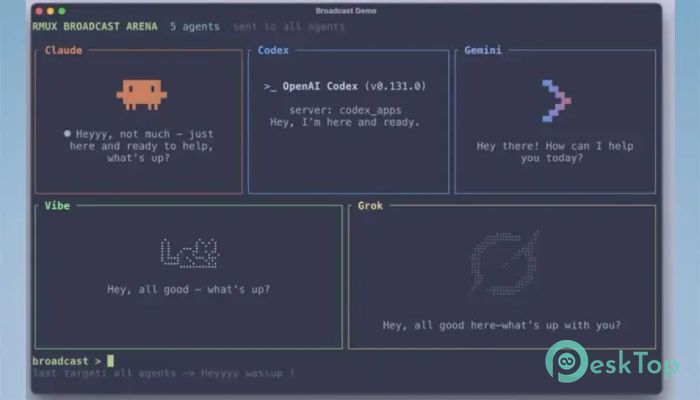Select the Claude pane title

(63, 50)
